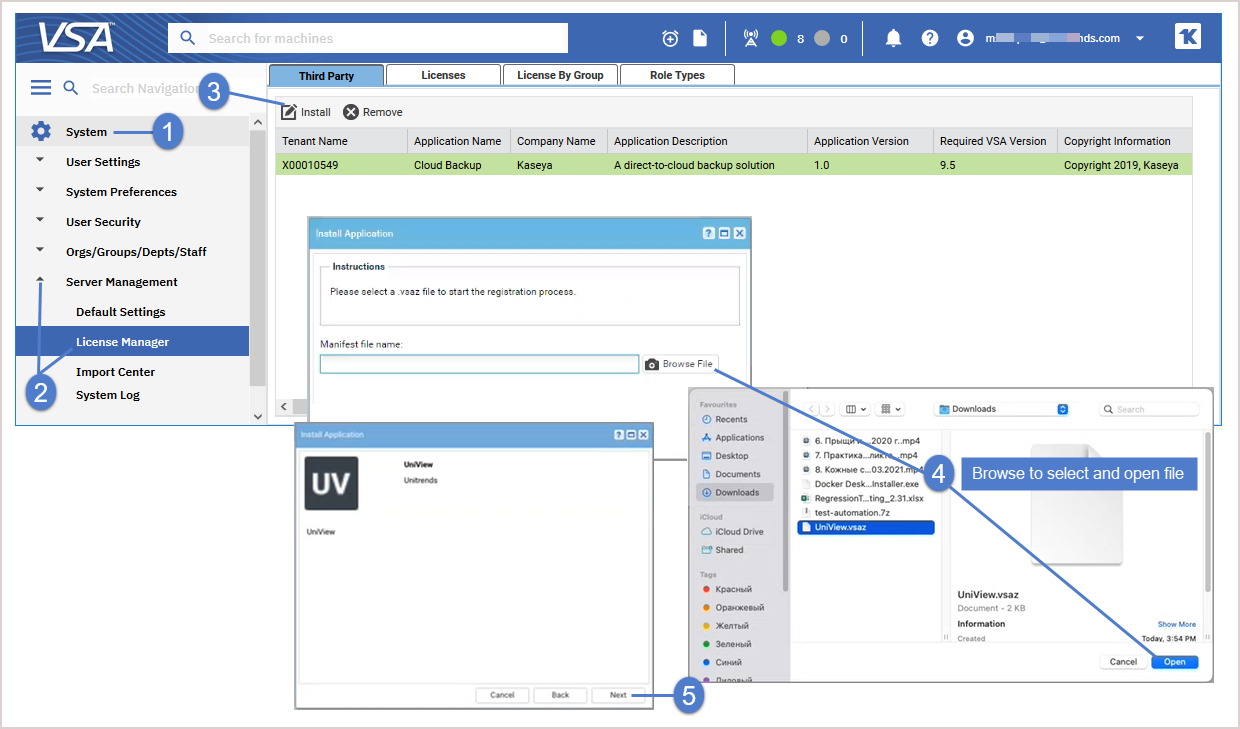The width and height of the screenshot is (1240, 729).
Task: Expand Orgs/Groups/Depts/Staff section
Action: click(x=40, y=251)
